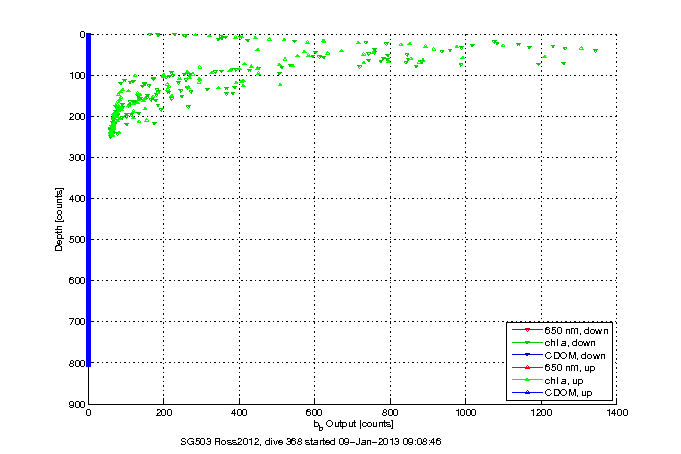Click x-axis tick label '600'
The height and width of the screenshot is (454, 681).
(314, 412)
